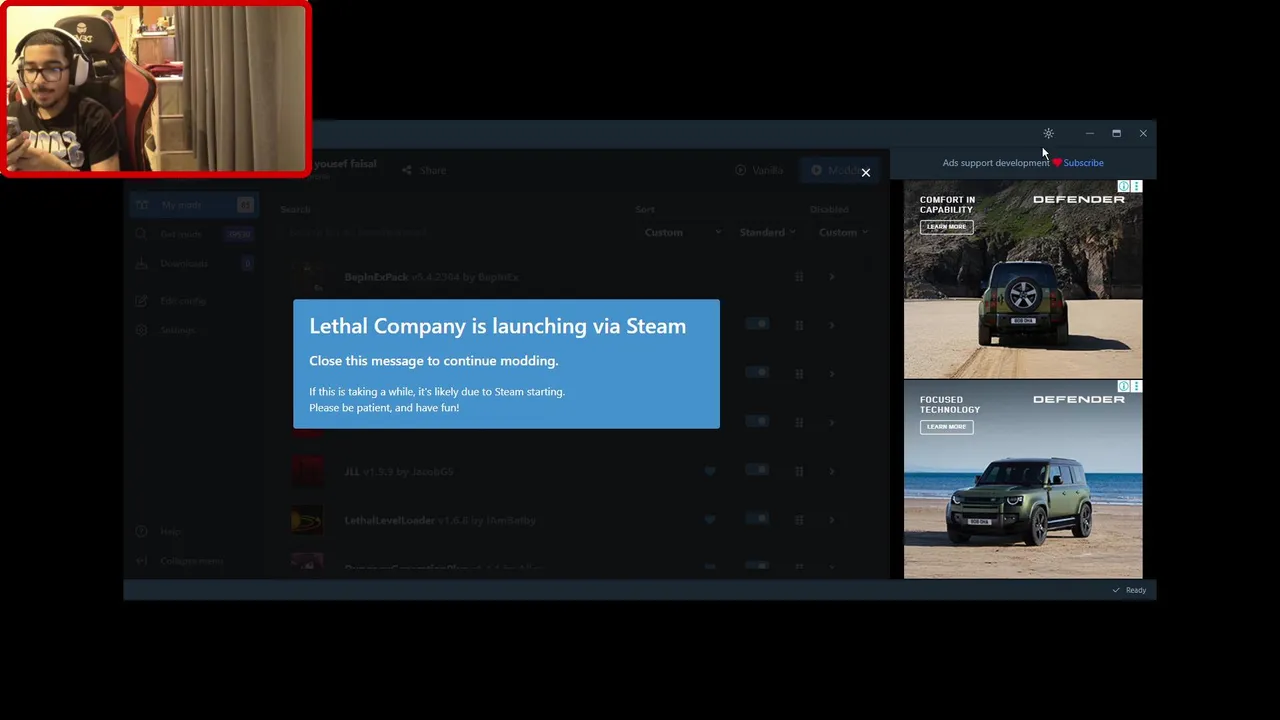This screenshot has width=1280, height=720.
Task: Click the JLL red mod thumbnail
Action: (x=307, y=470)
